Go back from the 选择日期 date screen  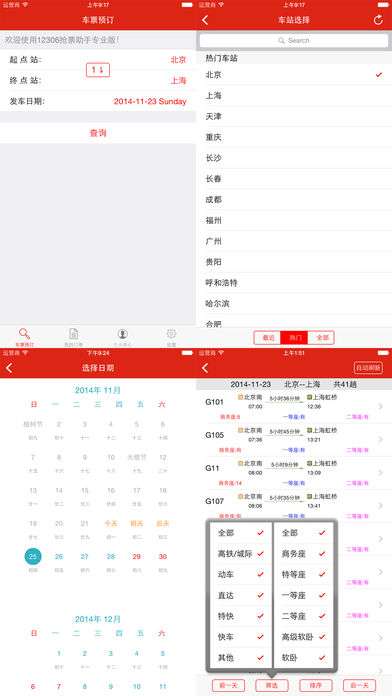pos(9,368)
